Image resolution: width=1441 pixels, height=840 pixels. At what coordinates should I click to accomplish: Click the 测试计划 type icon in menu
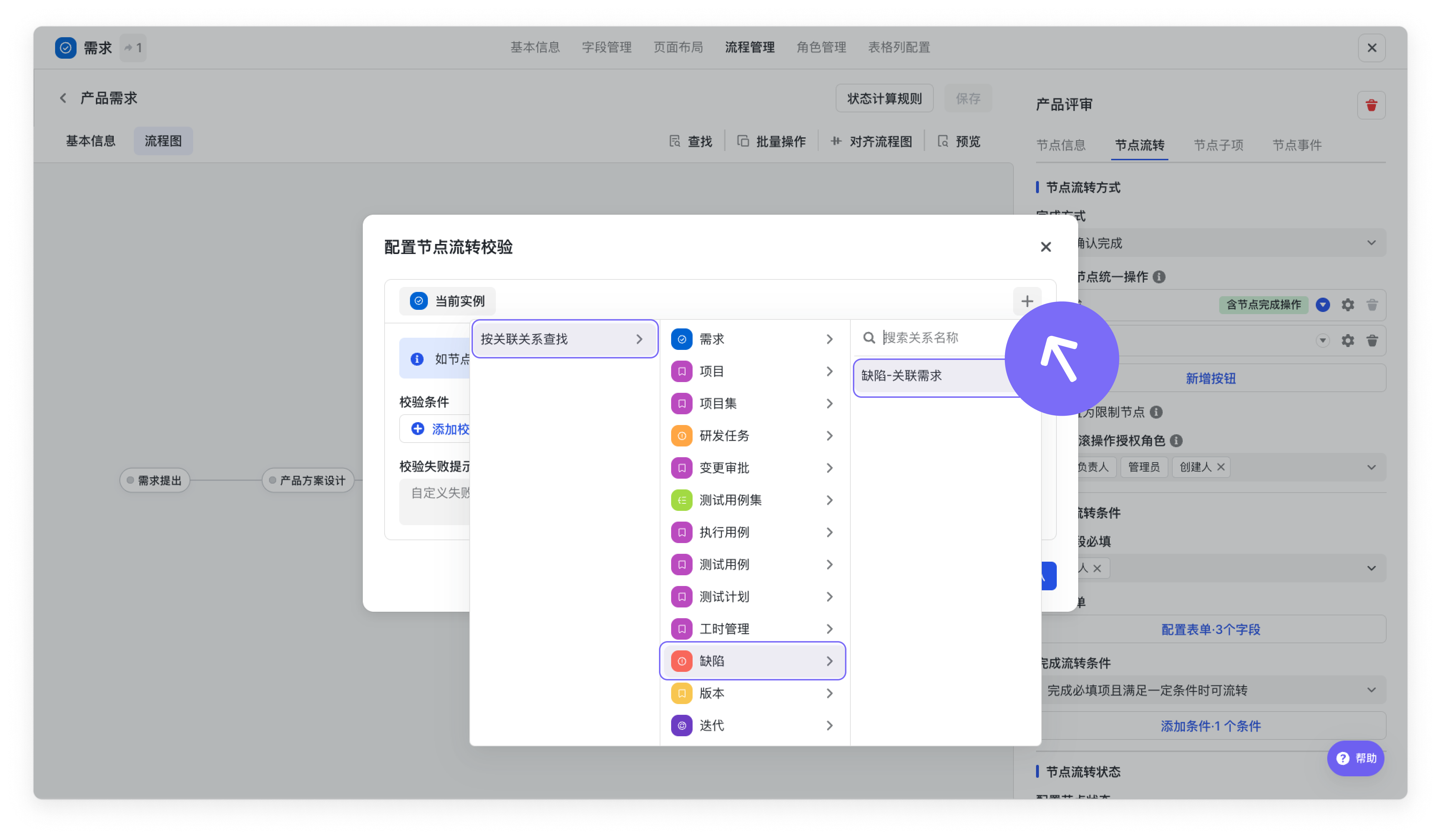(x=682, y=597)
